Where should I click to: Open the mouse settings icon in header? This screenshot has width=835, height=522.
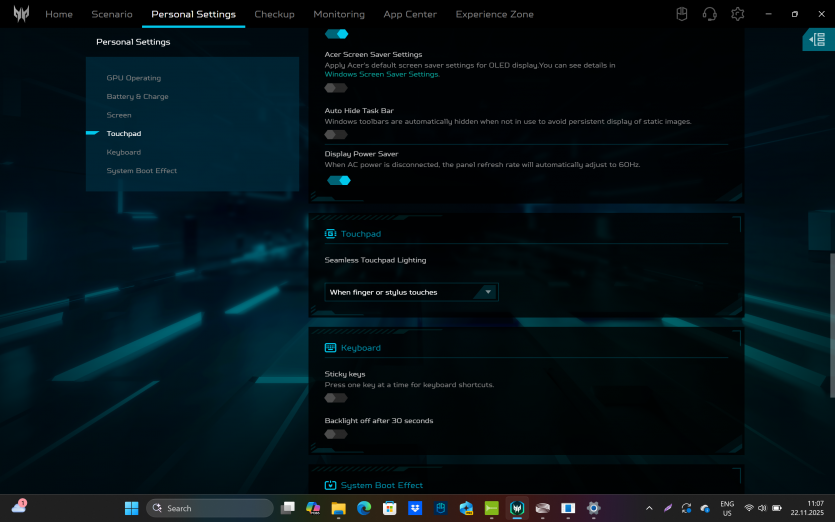point(681,14)
